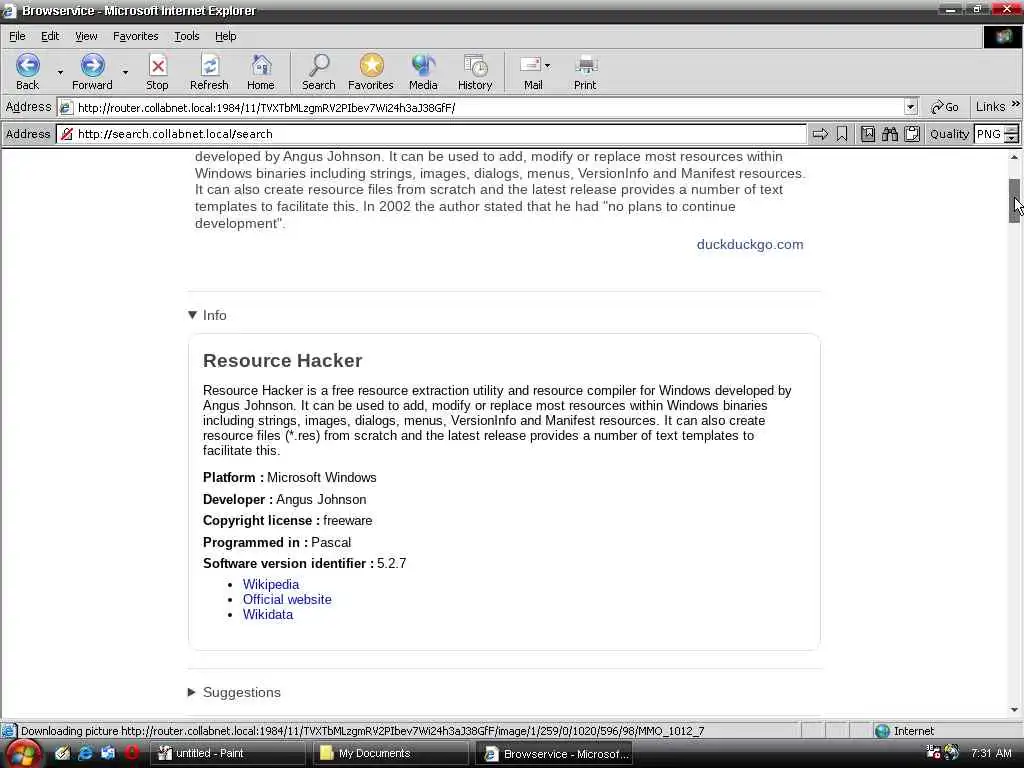Click the Resource Hacker heading
1024x768 pixels.
pyautogui.click(x=282, y=360)
